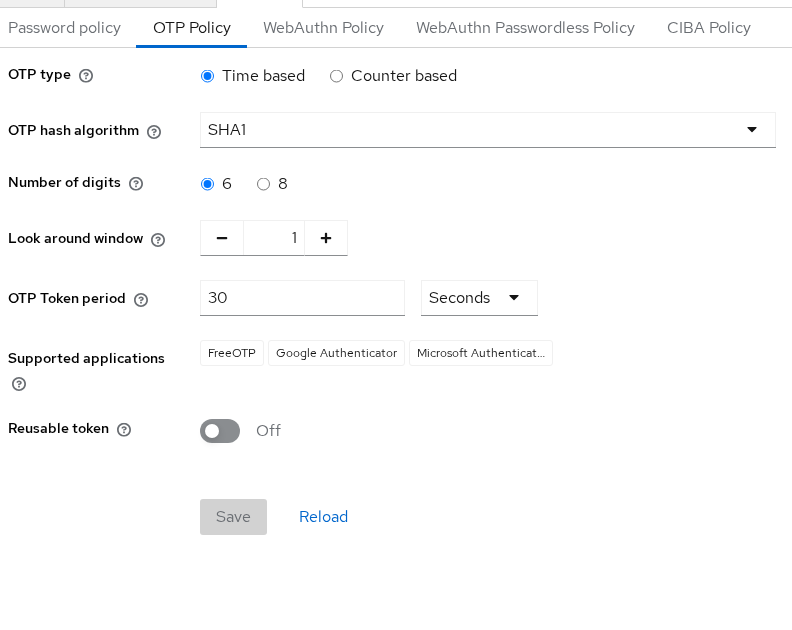Open help icon for Reusable token
The height and width of the screenshot is (630, 792).
pyautogui.click(x=124, y=430)
